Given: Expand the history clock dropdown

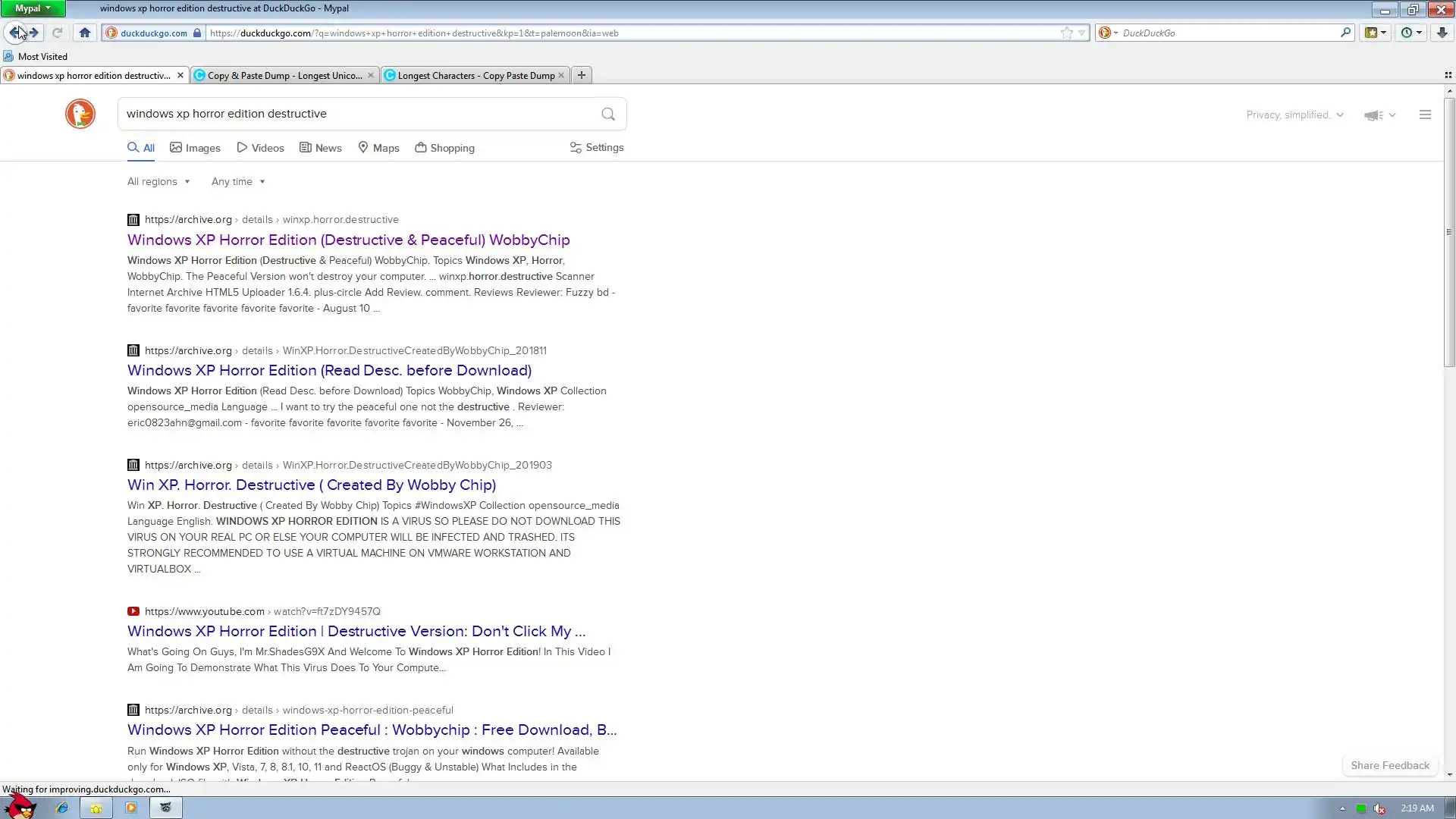Looking at the screenshot, I should point(1411,33).
